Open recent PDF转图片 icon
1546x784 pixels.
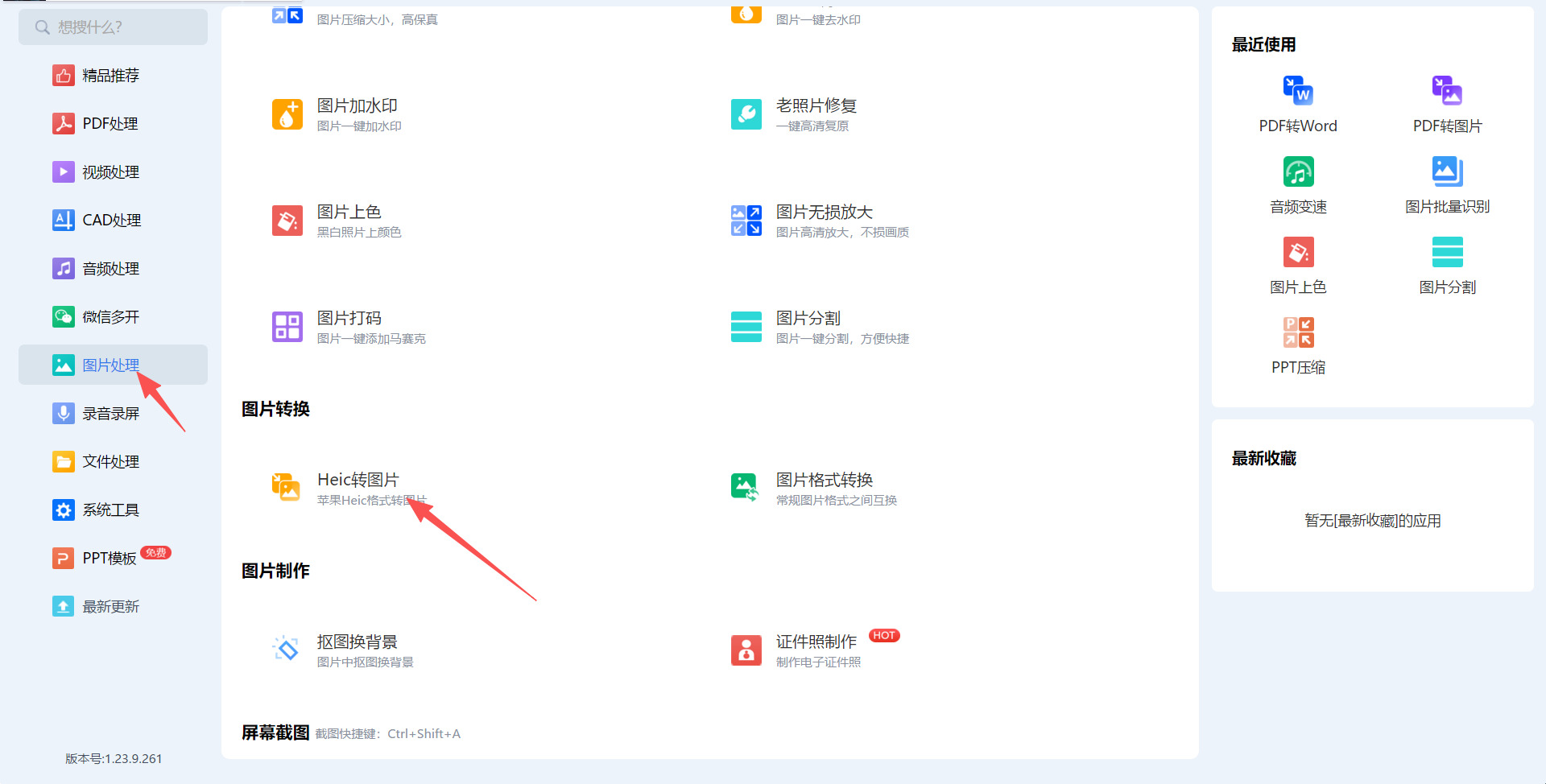click(1447, 90)
